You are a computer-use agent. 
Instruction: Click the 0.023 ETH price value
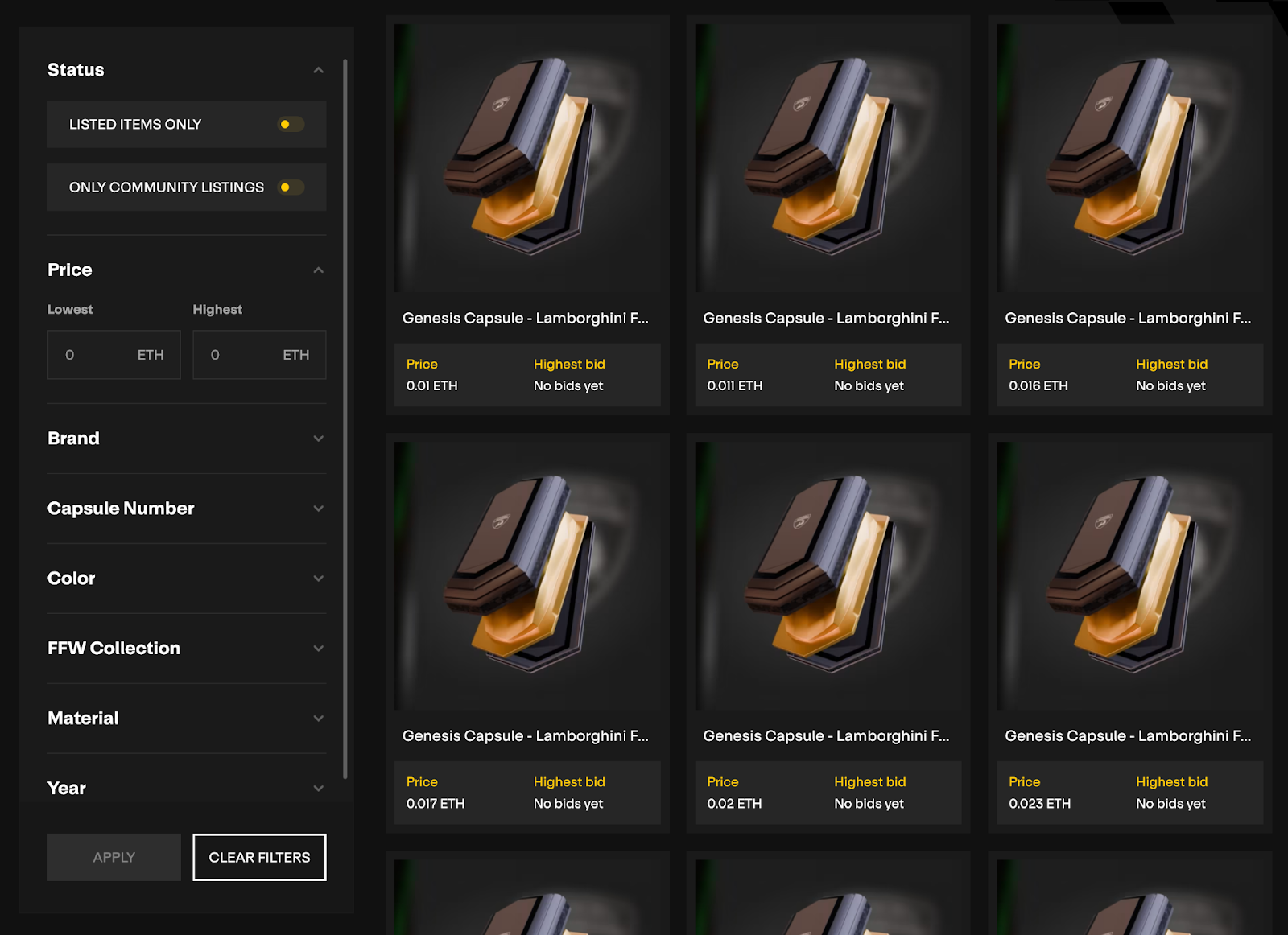[x=1040, y=803]
